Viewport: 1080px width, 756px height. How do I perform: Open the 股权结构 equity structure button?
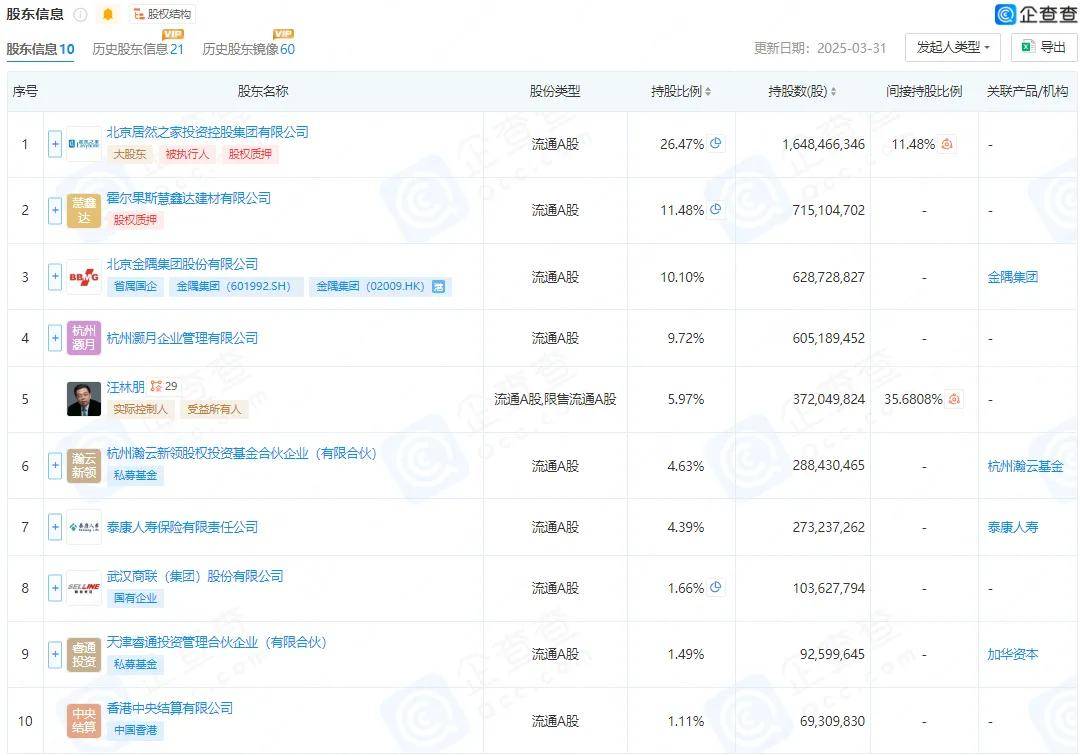[x=163, y=14]
